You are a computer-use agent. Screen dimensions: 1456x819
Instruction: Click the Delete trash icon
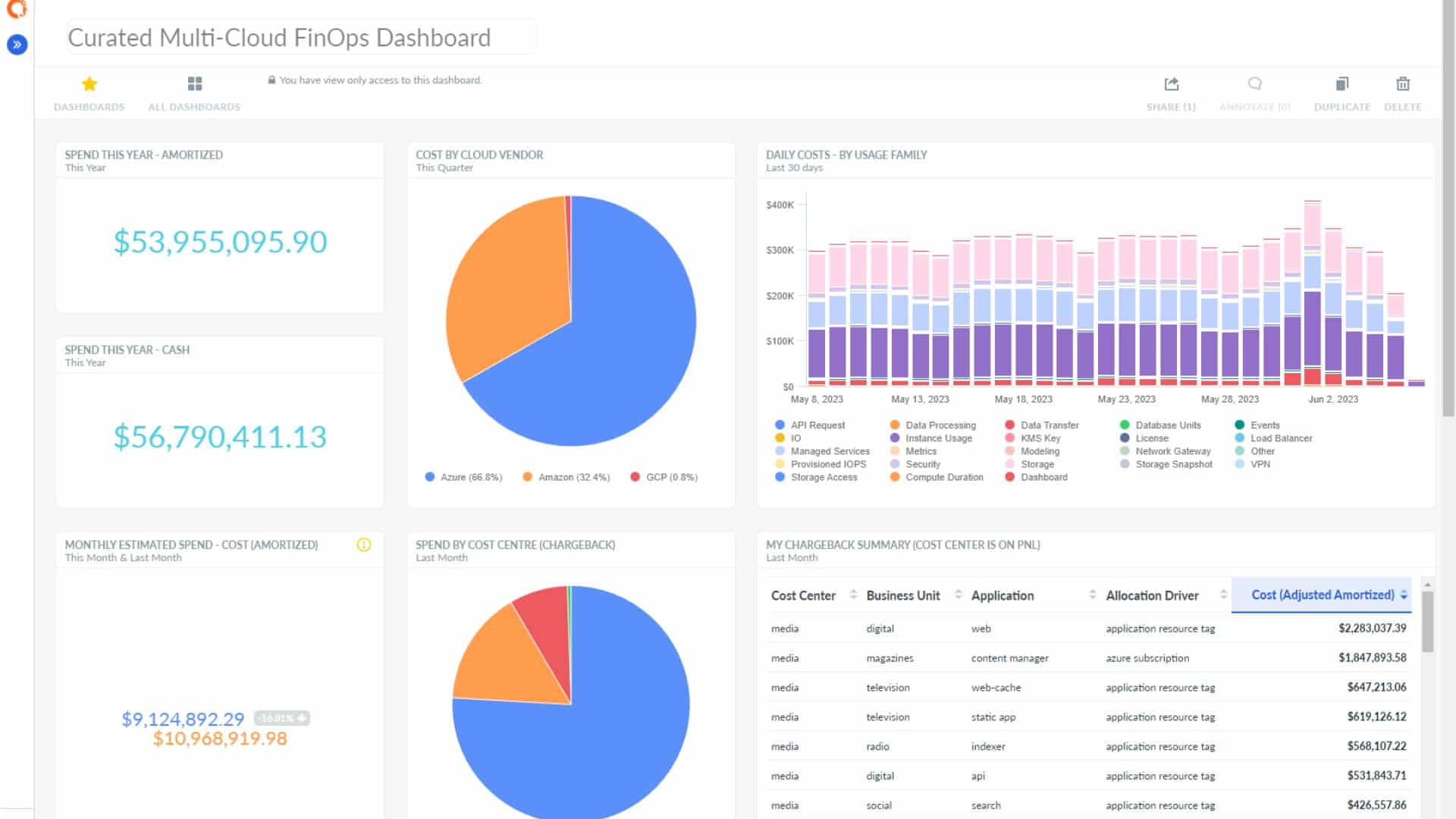[1402, 84]
